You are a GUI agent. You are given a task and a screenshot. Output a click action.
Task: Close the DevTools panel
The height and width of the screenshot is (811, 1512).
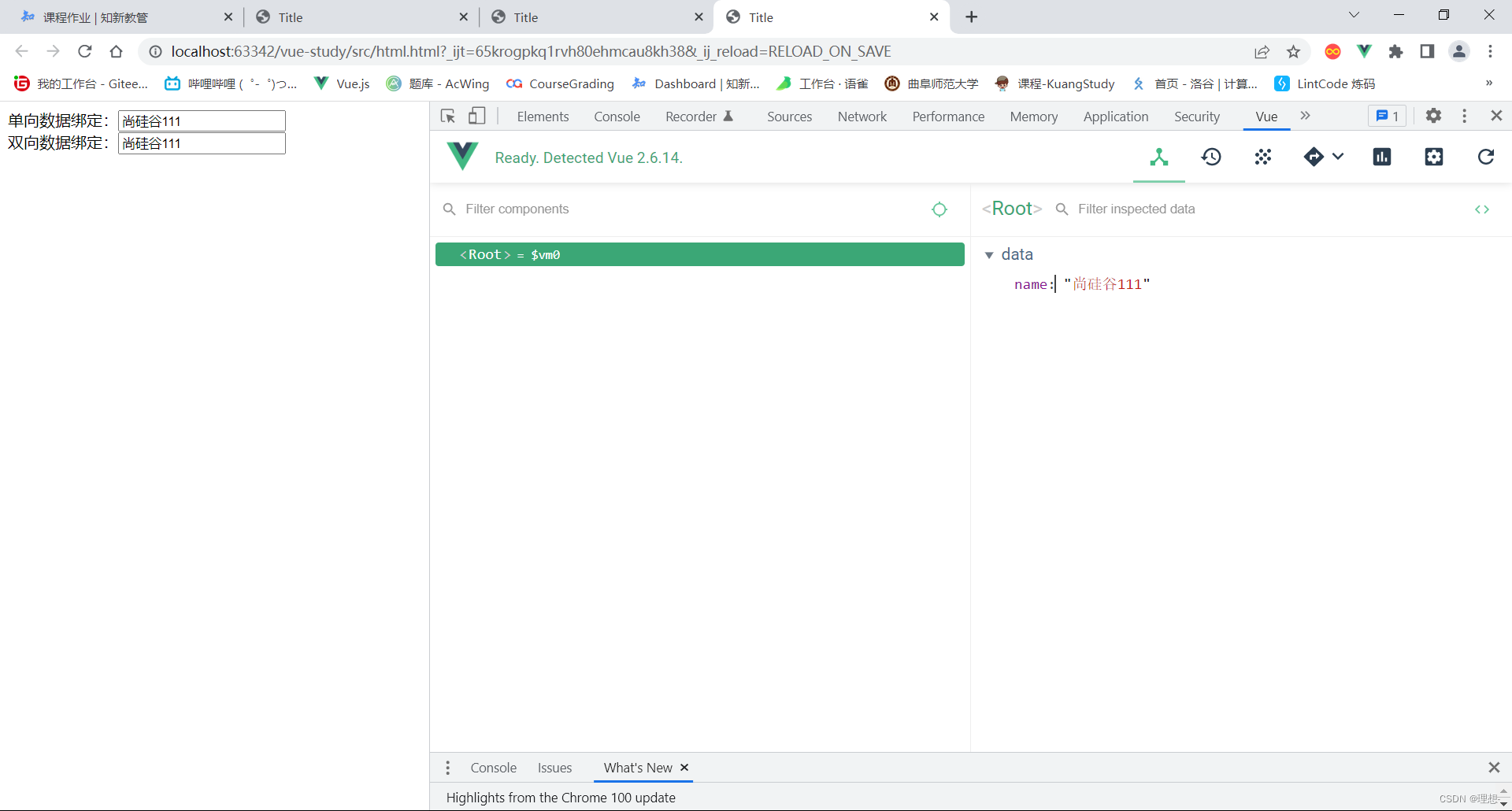coord(1496,116)
